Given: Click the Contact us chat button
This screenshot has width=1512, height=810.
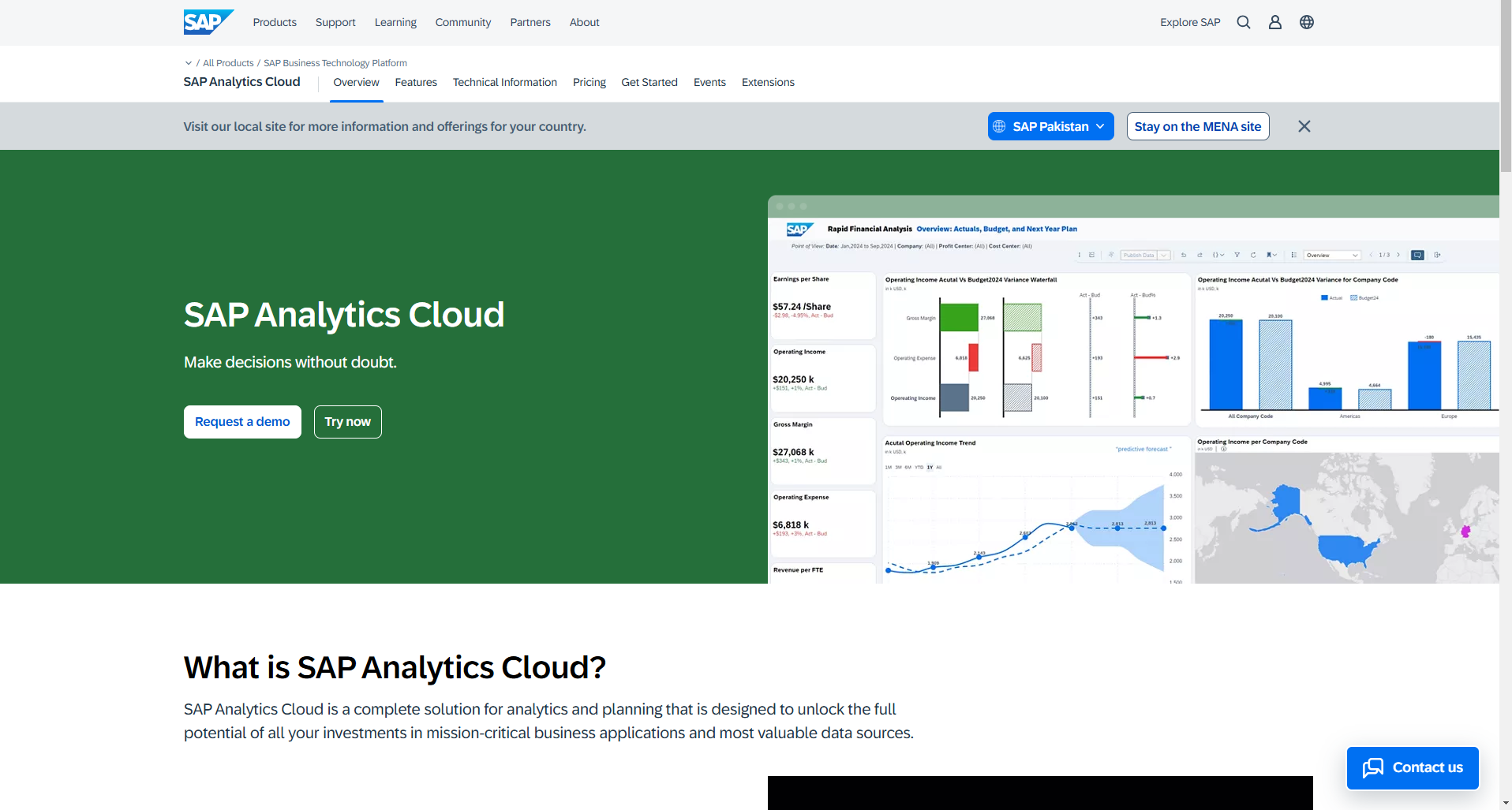Looking at the screenshot, I should coord(1413,767).
